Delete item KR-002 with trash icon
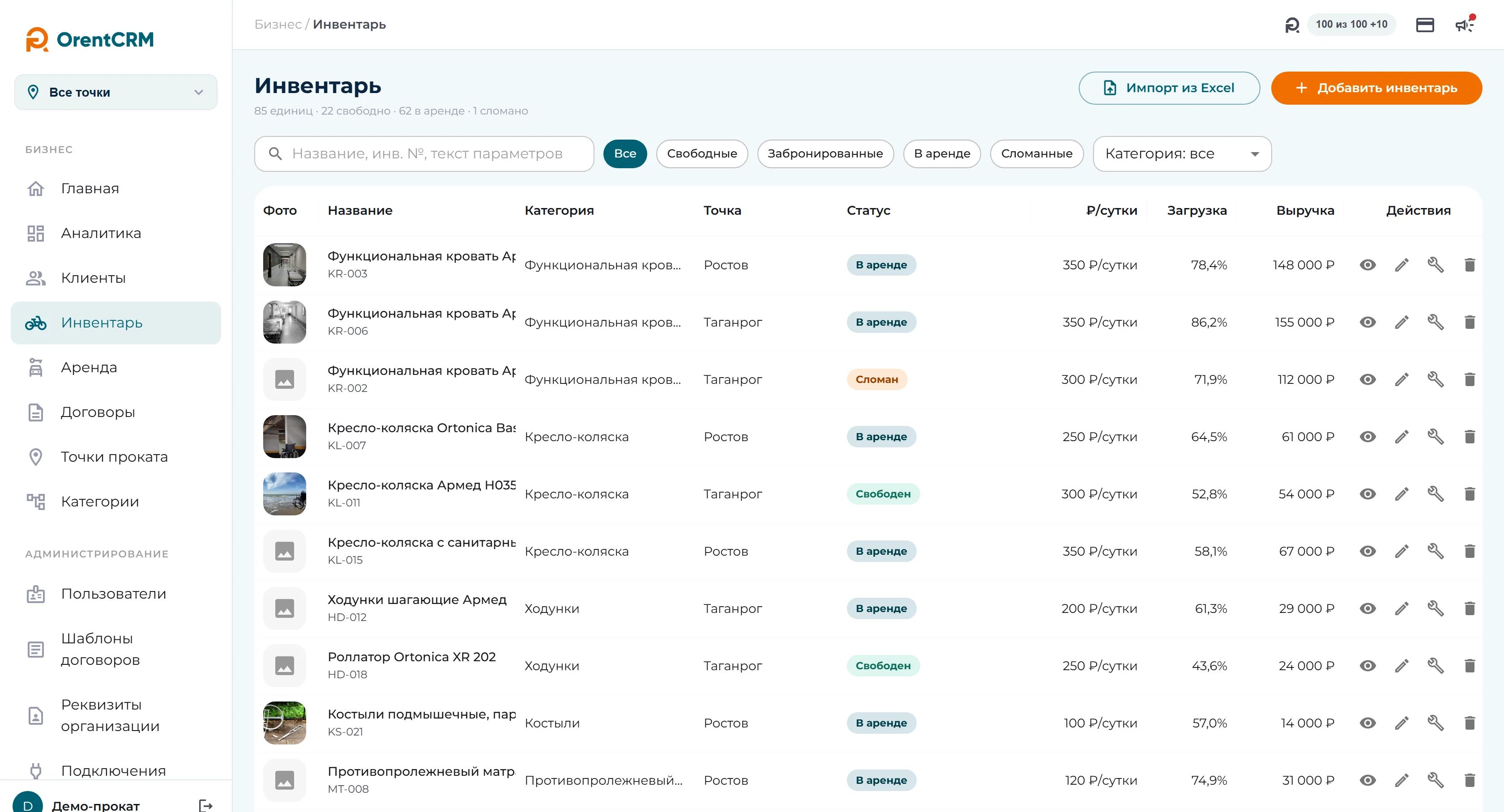 [1470, 379]
